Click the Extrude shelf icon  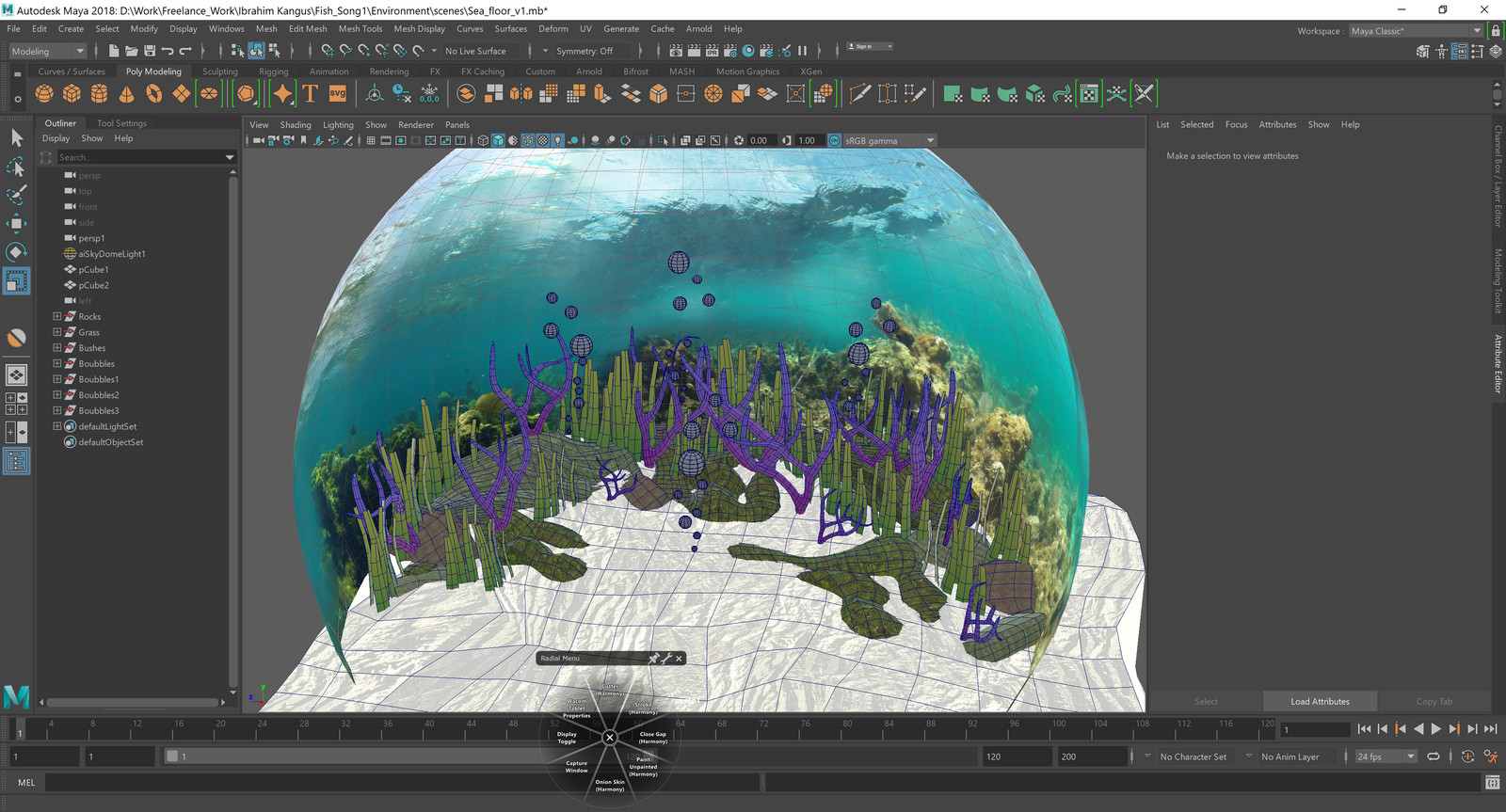(x=603, y=93)
